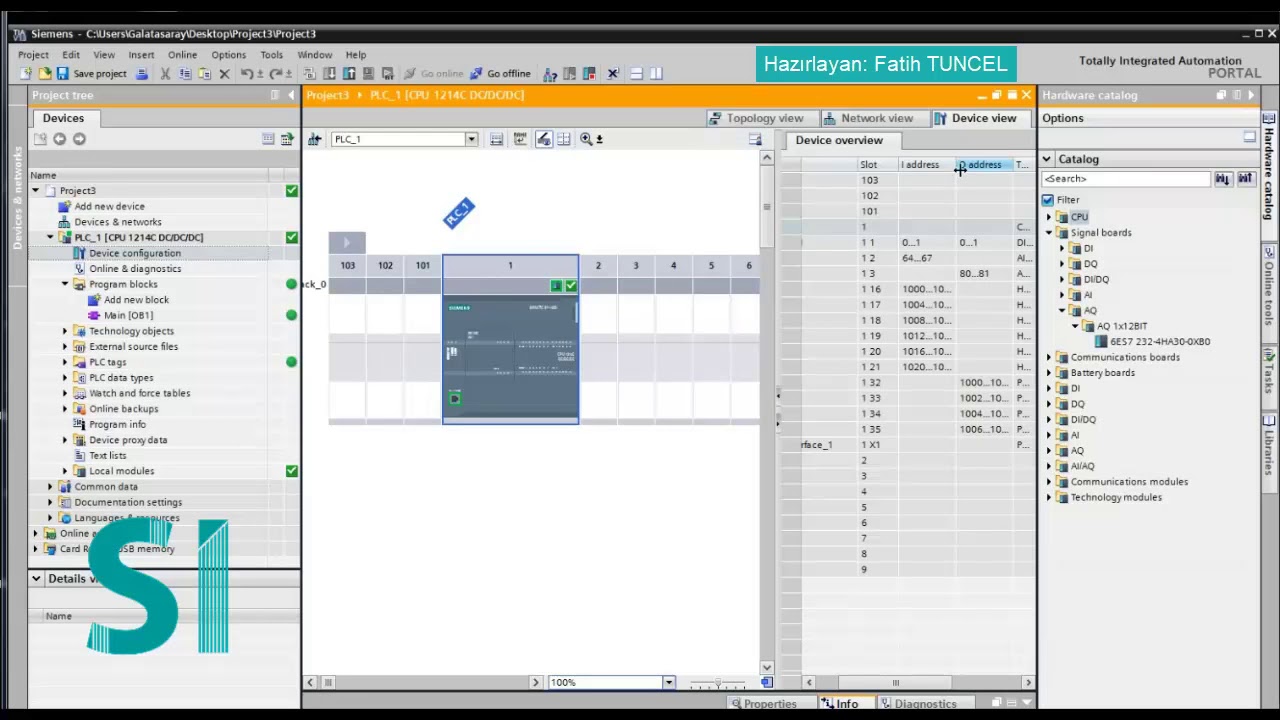The image size is (1280, 720).
Task: Click the Undo arrow icon
Action: (x=246, y=73)
